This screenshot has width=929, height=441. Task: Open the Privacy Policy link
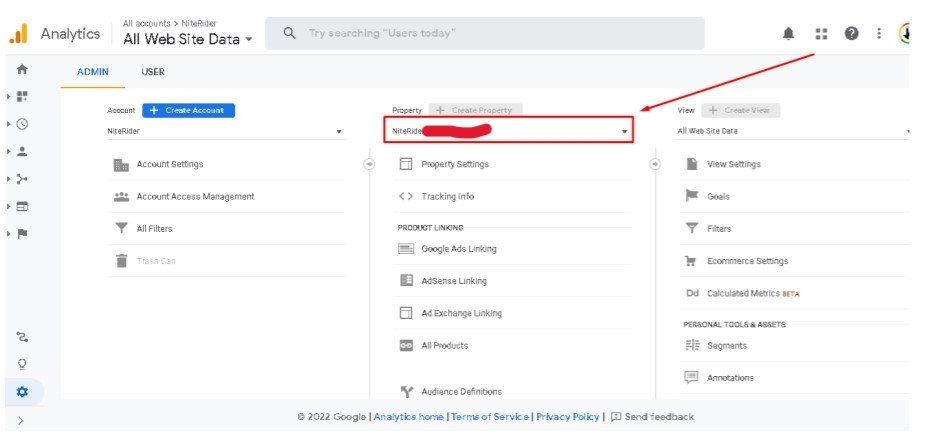click(568, 417)
